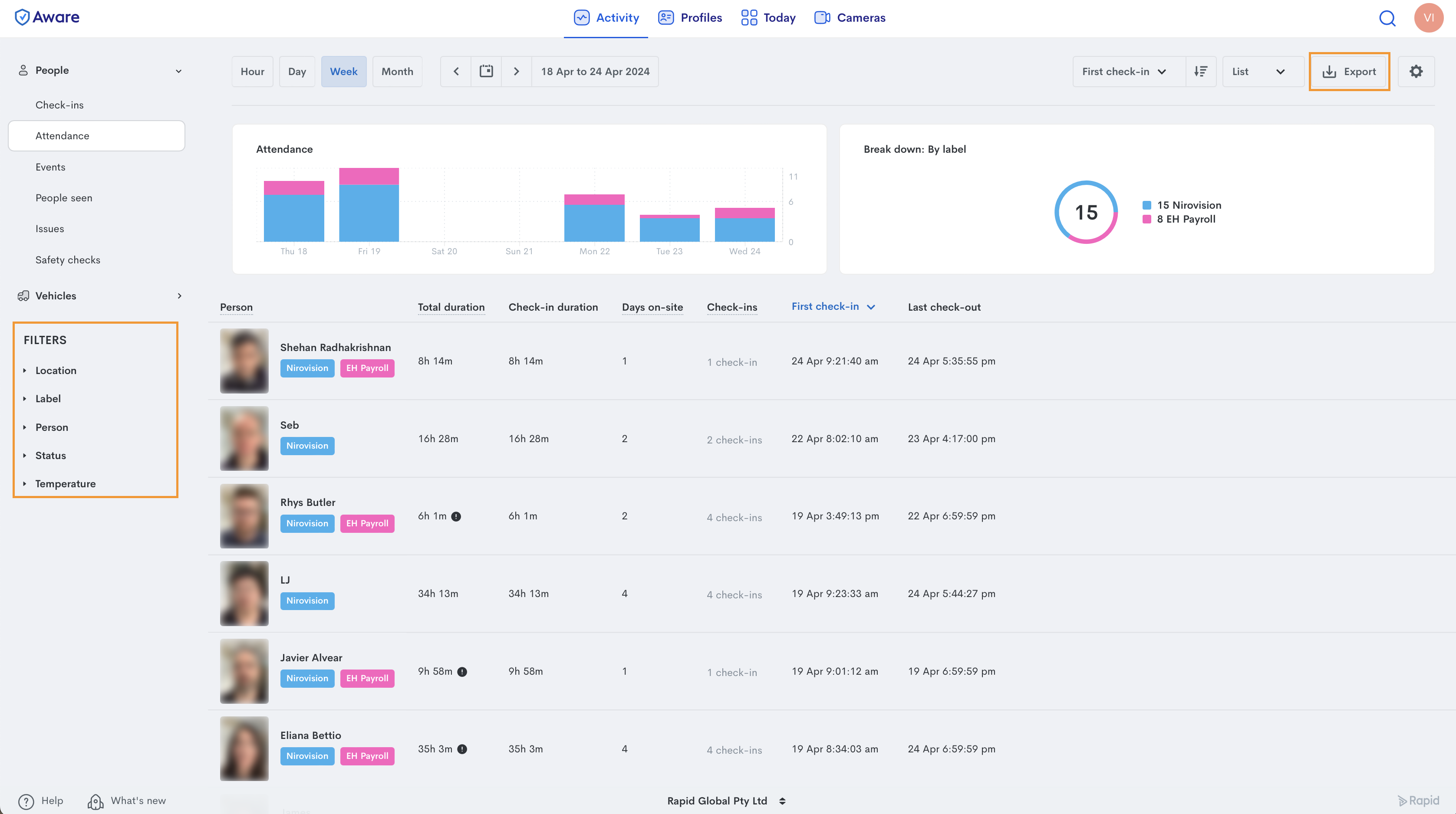Go to next week arrow
This screenshot has width=1456, height=814.
[x=516, y=71]
